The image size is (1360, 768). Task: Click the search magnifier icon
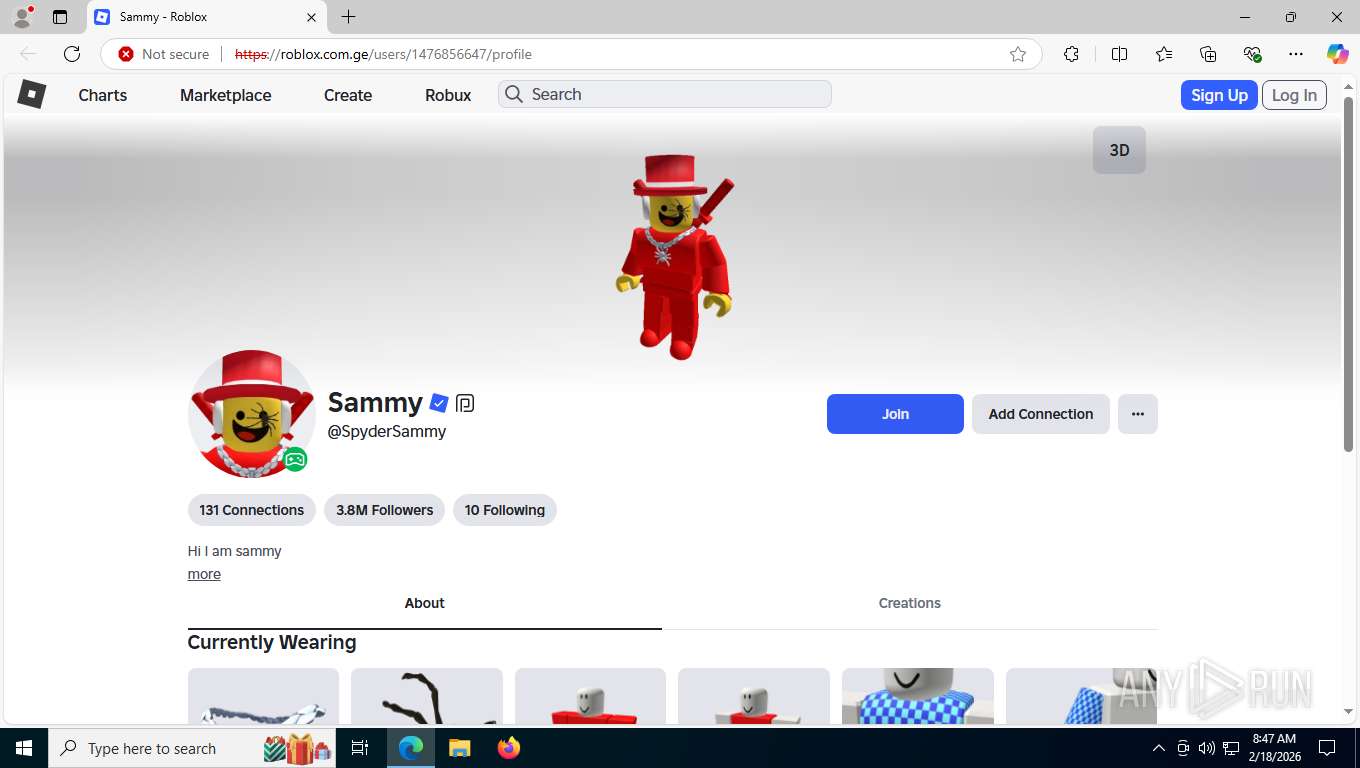[514, 94]
